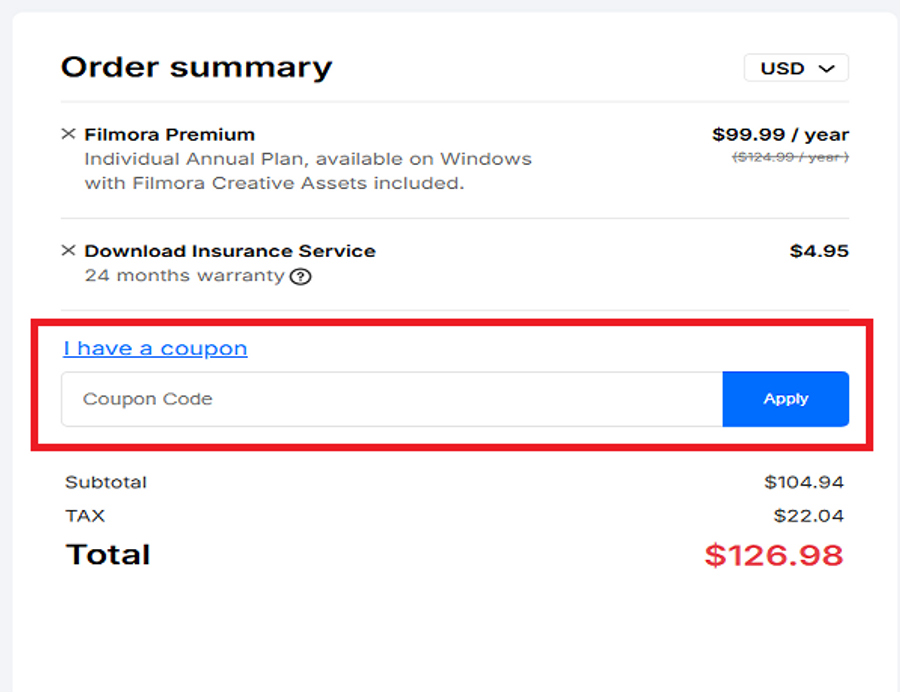Click the bold Total label
Image resolution: width=900 pixels, height=692 pixels.
point(108,555)
